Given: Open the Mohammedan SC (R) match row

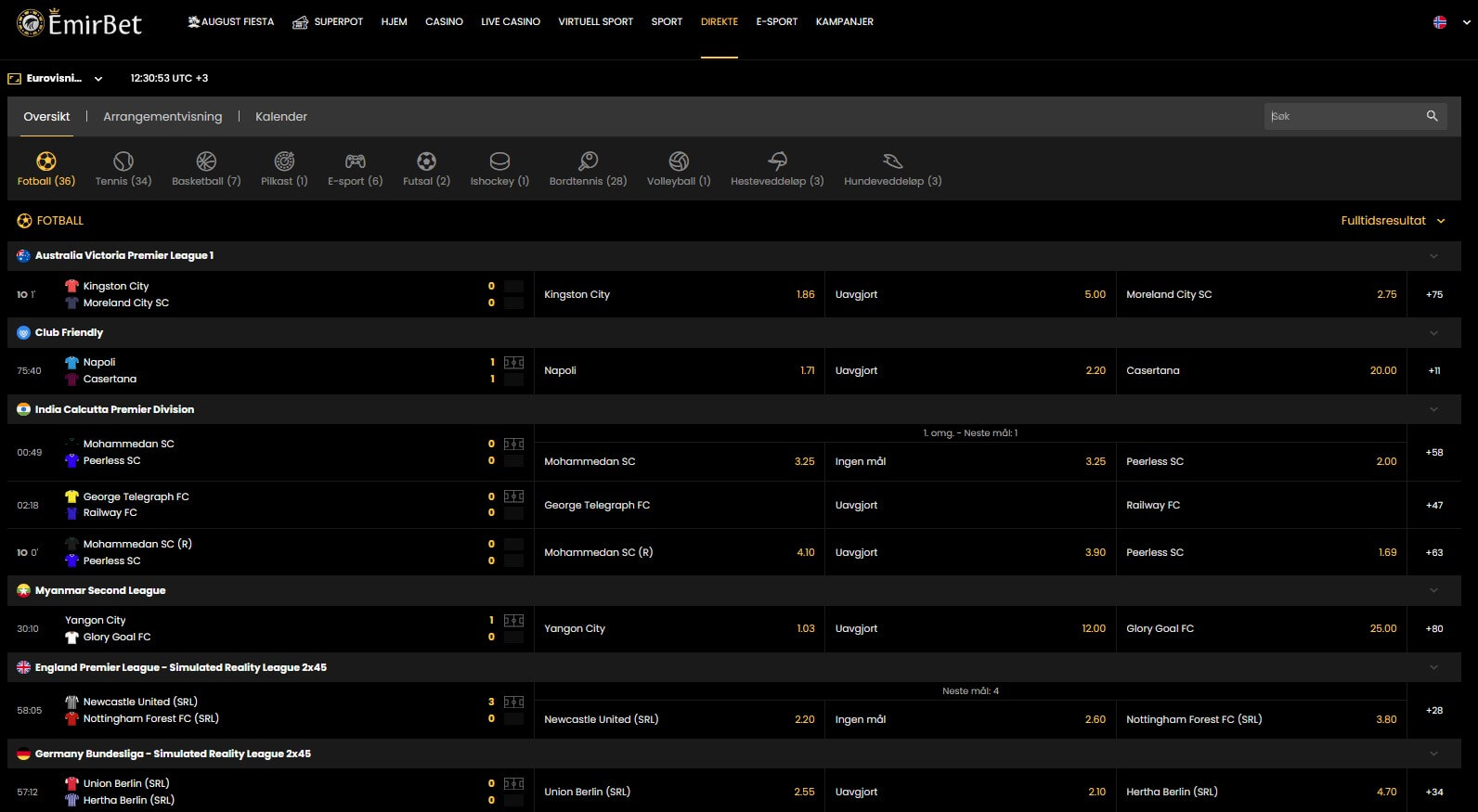Looking at the screenshot, I should pyautogui.click(x=270, y=552).
